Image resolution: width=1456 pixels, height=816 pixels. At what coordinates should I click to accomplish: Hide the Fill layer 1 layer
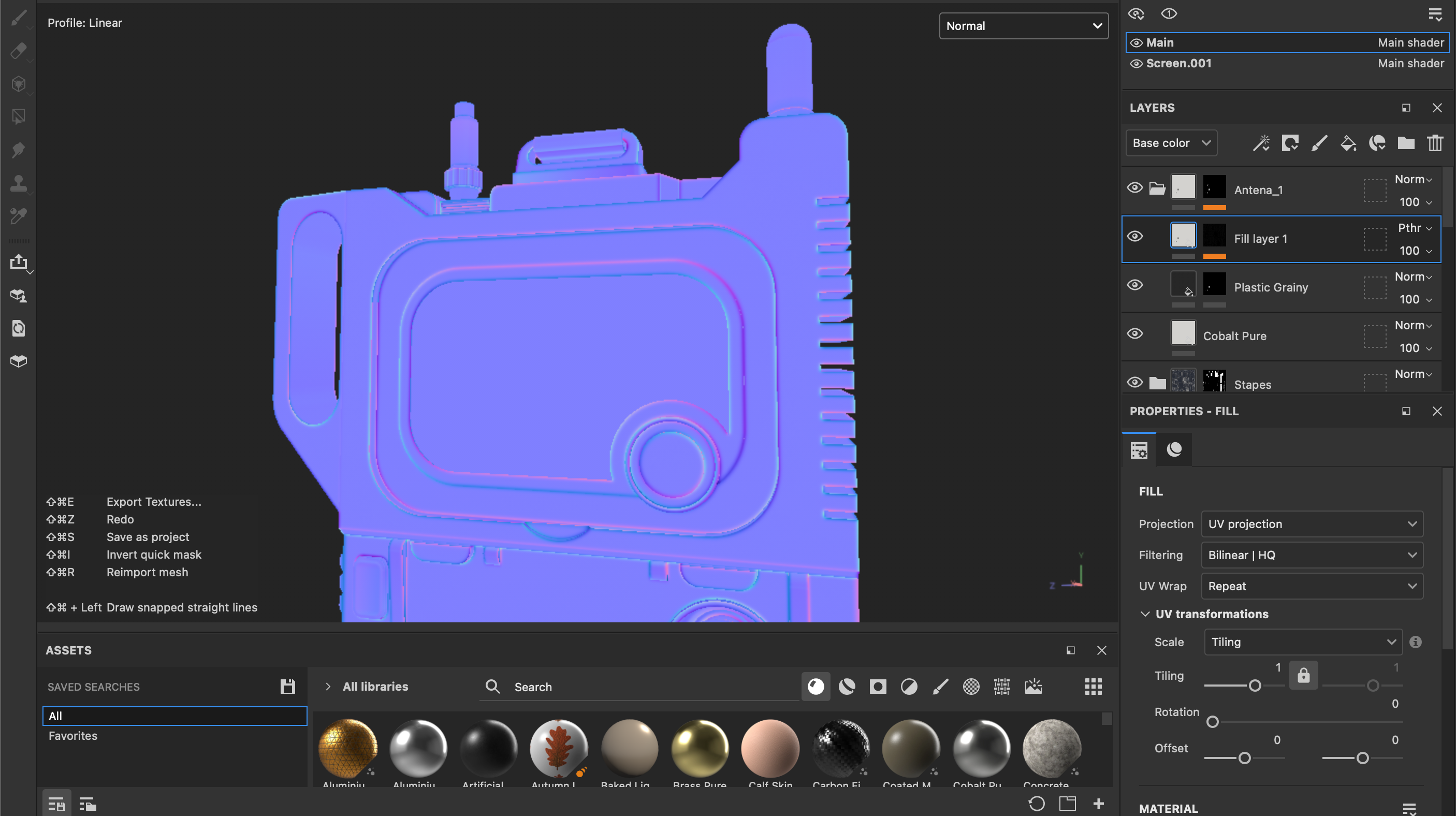click(1135, 236)
